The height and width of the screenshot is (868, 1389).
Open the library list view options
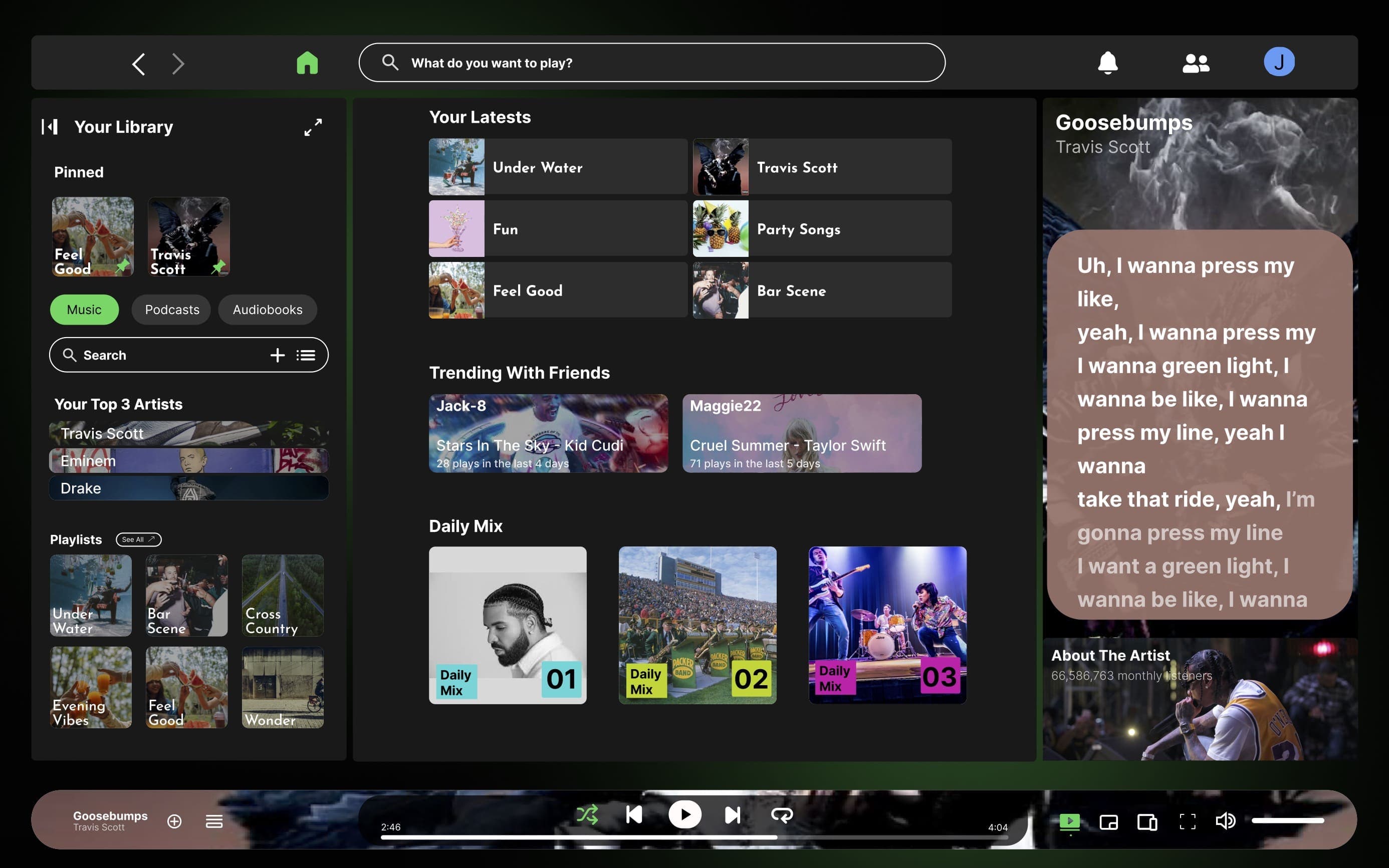[x=306, y=355]
